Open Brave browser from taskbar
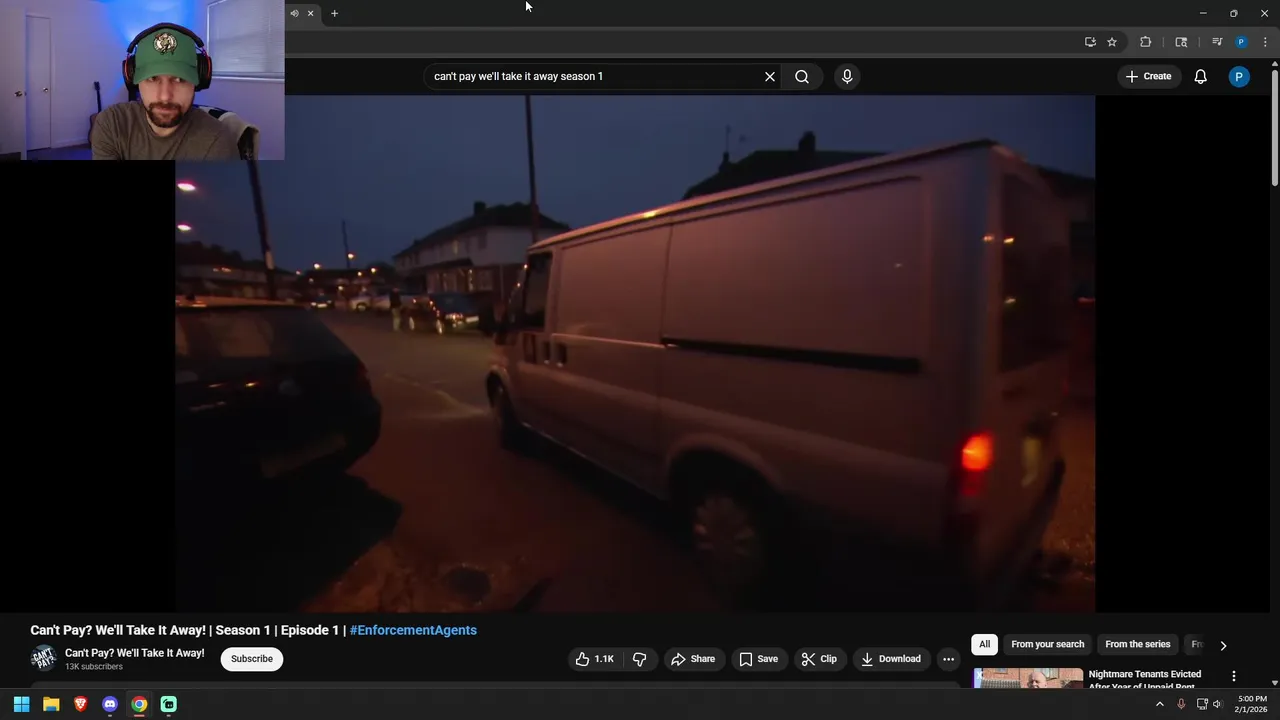 (x=80, y=704)
